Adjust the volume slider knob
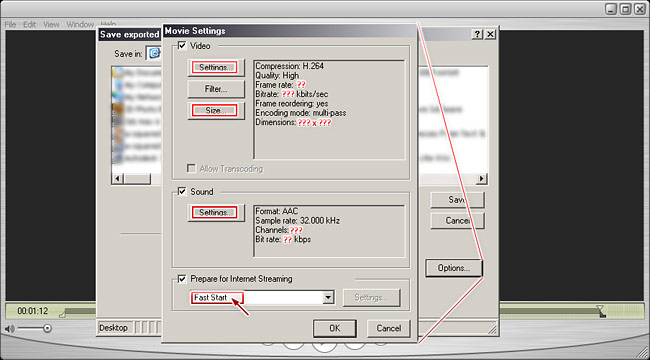The height and width of the screenshot is (360, 650). [47, 328]
